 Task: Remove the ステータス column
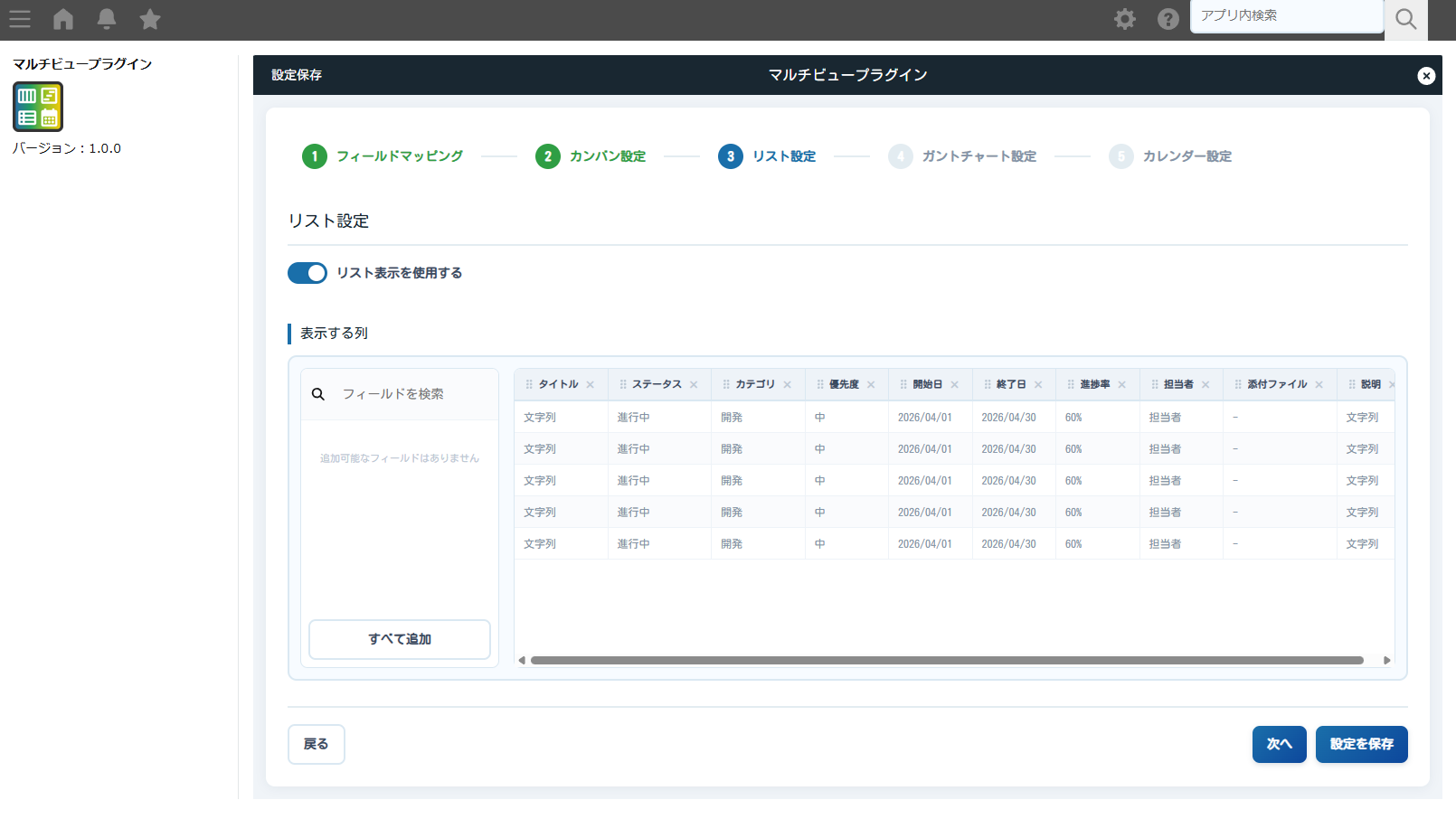[x=694, y=385]
